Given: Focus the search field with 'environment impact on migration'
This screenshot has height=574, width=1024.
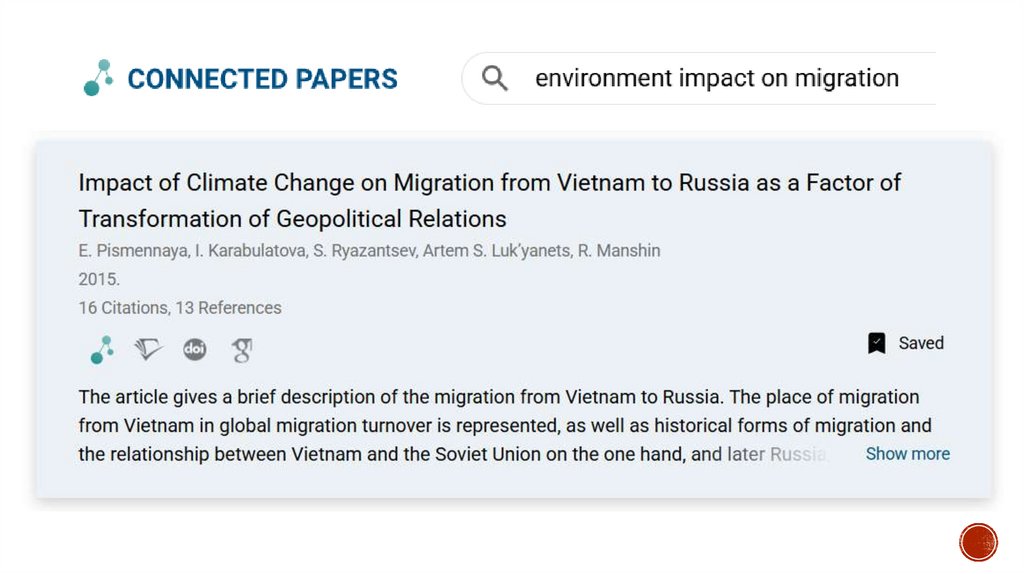Looking at the screenshot, I should click(716, 78).
